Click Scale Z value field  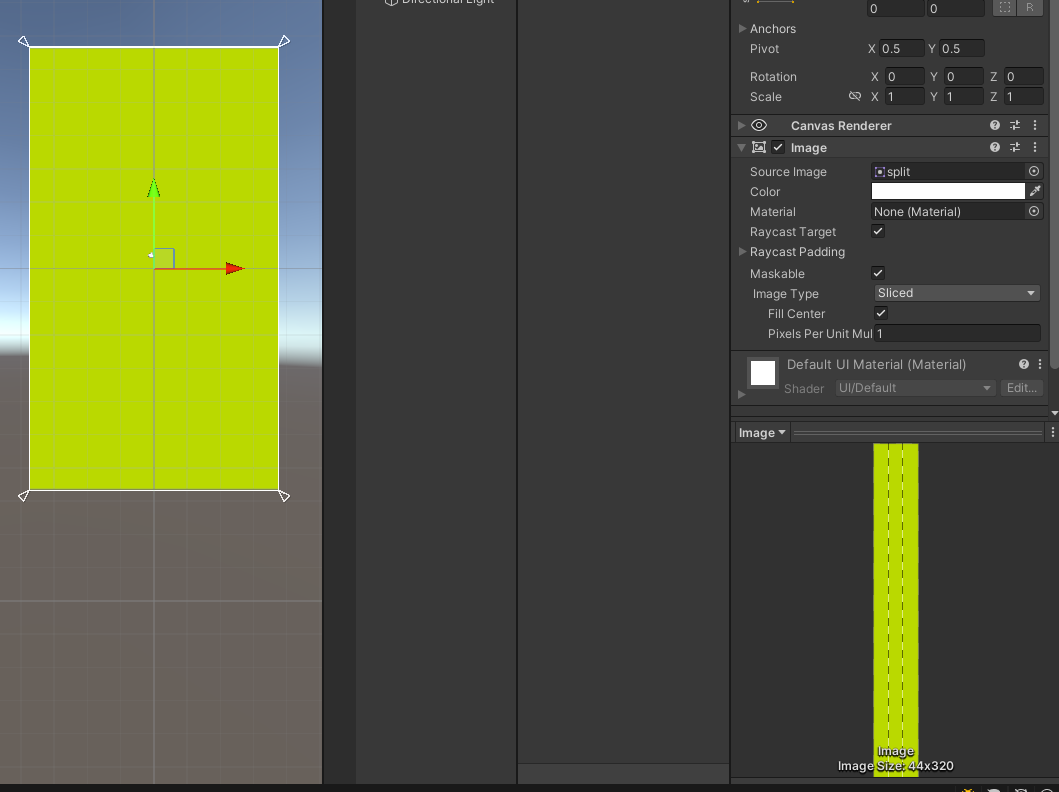[1024, 97]
